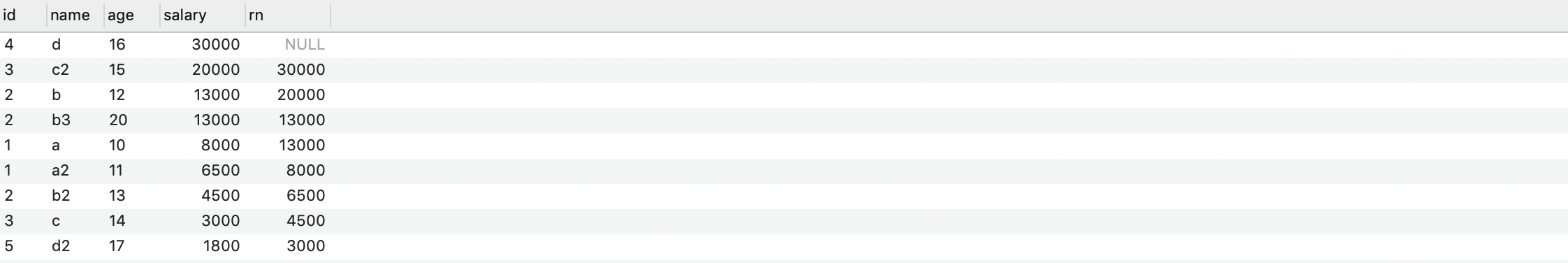Click the salary cell showing 30000
Image resolution: width=1568 pixels, height=263 pixels.
203,45
